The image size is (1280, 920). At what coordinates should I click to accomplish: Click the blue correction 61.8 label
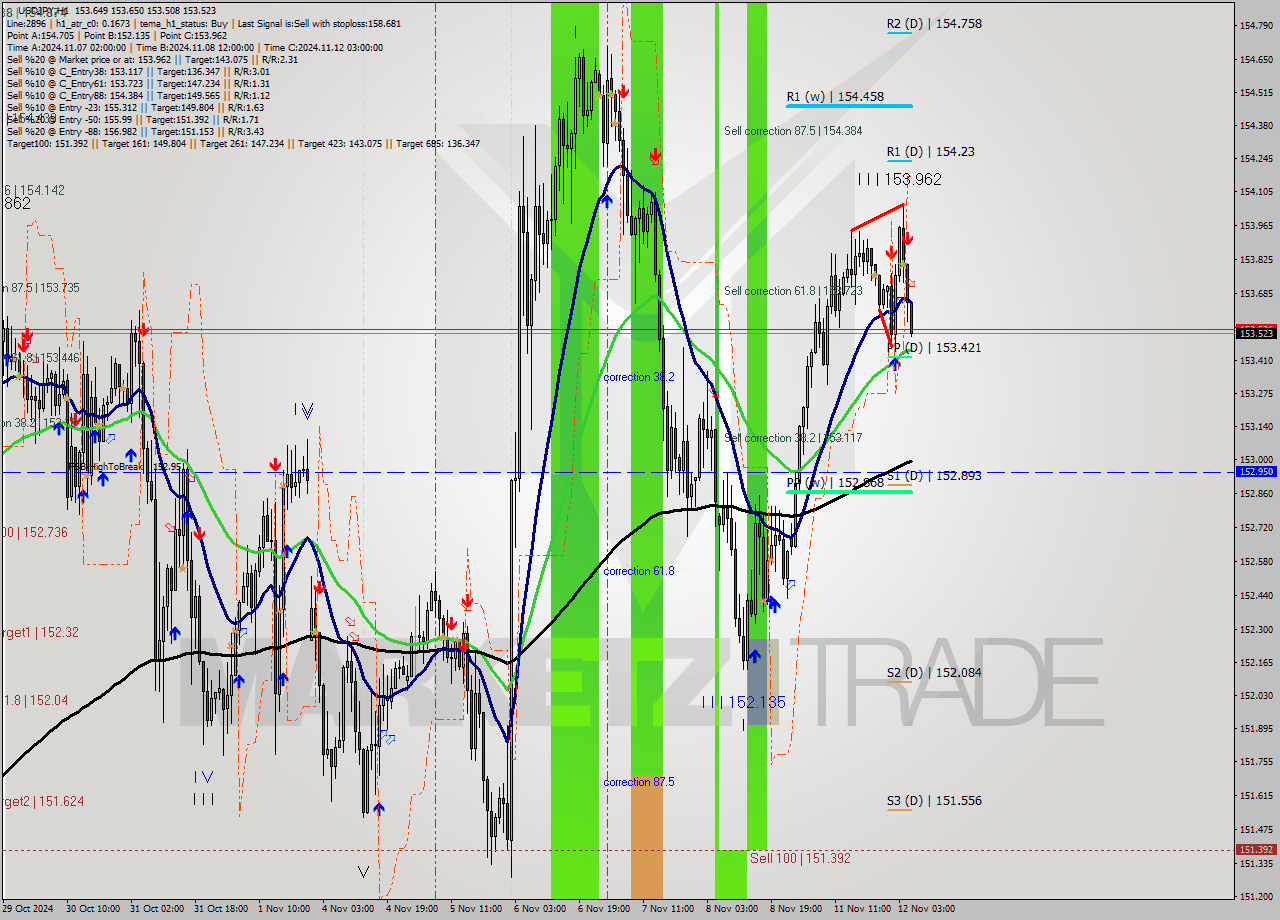638,571
